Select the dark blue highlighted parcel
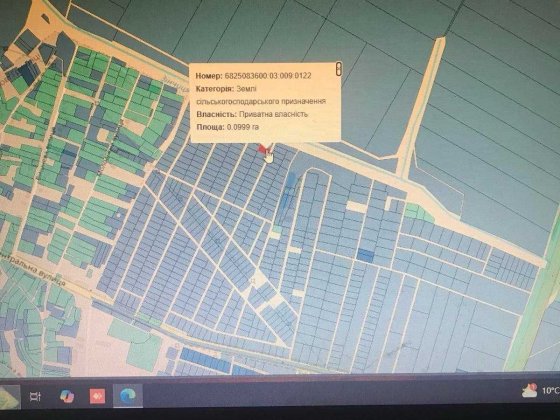This screenshot has height=420, width=560. point(365,255)
